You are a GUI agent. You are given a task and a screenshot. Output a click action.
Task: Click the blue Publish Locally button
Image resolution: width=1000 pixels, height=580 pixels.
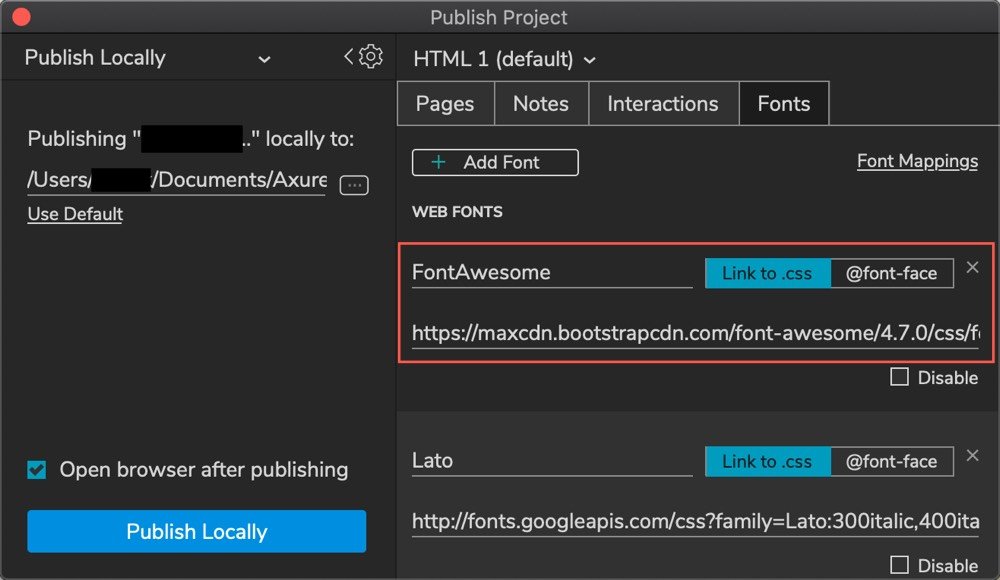(196, 531)
